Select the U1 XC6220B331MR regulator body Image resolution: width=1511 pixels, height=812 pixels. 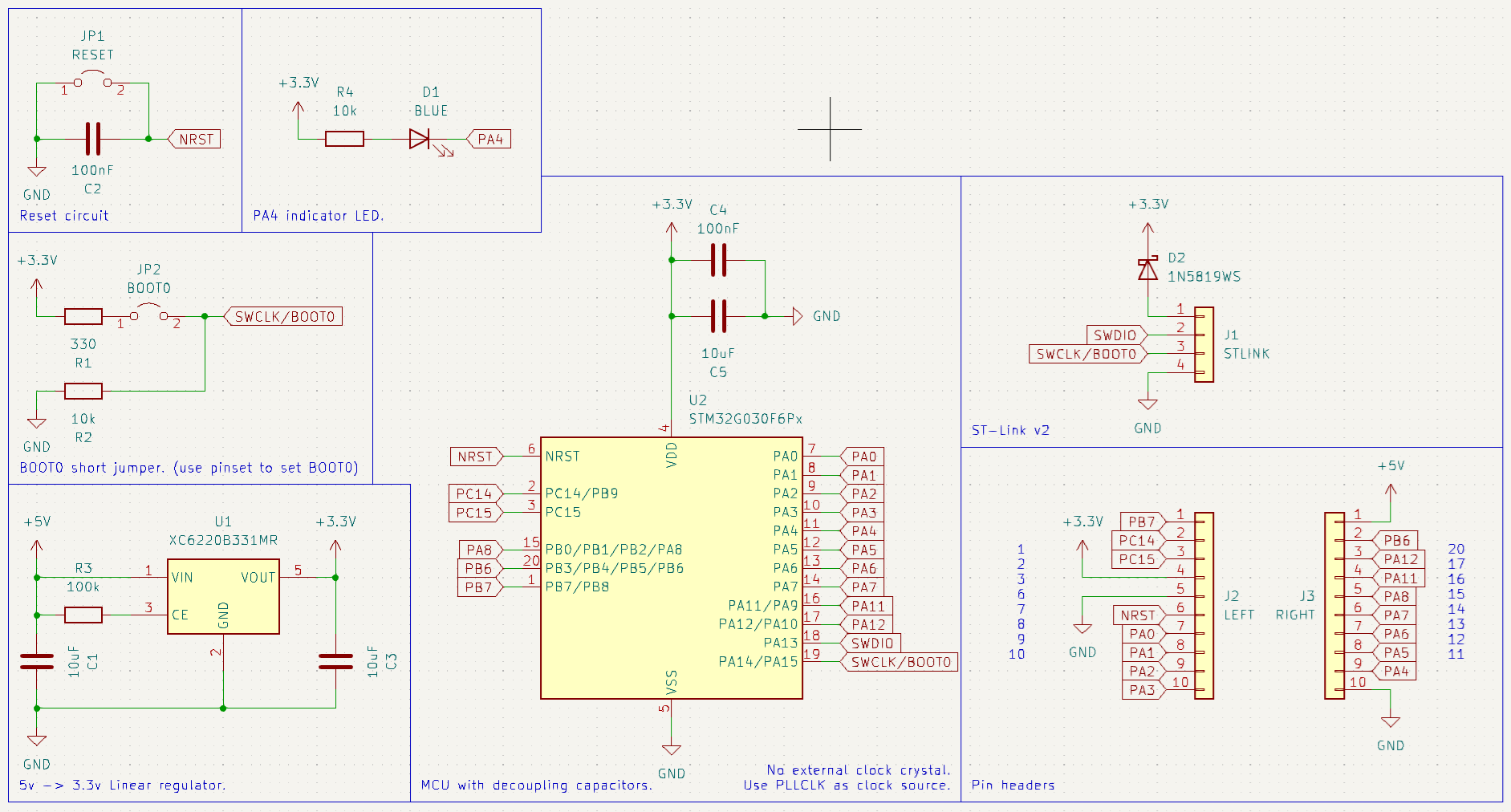pyautogui.click(x=223, y=596)
